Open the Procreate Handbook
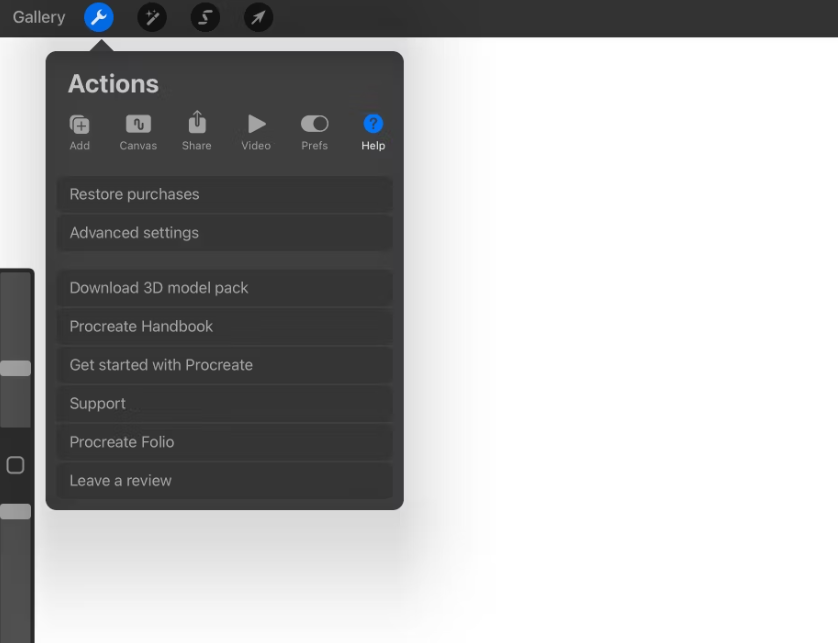Screen dimensions: 838x643 point(224,326)
